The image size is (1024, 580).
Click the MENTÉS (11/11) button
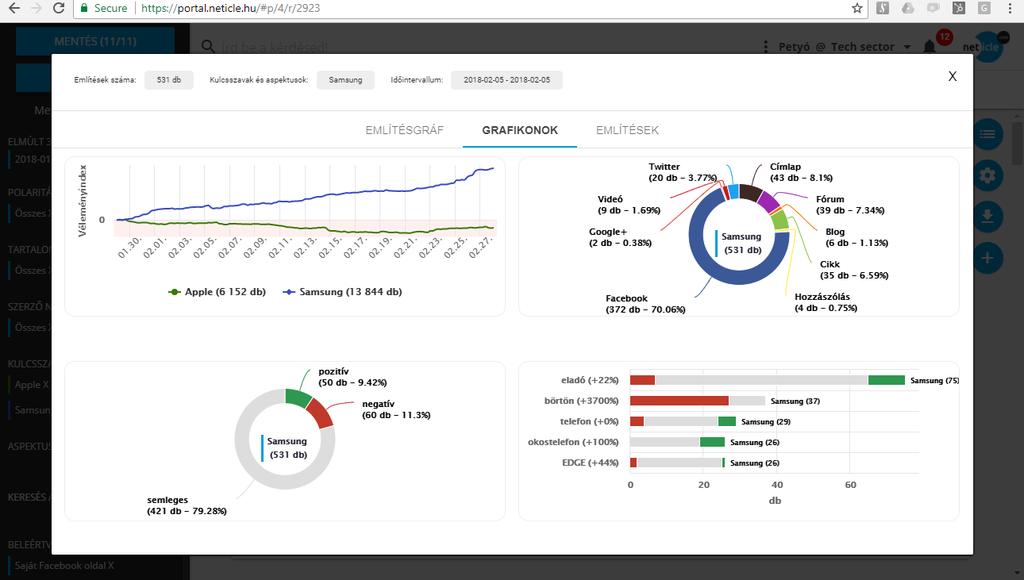point(95,41)
